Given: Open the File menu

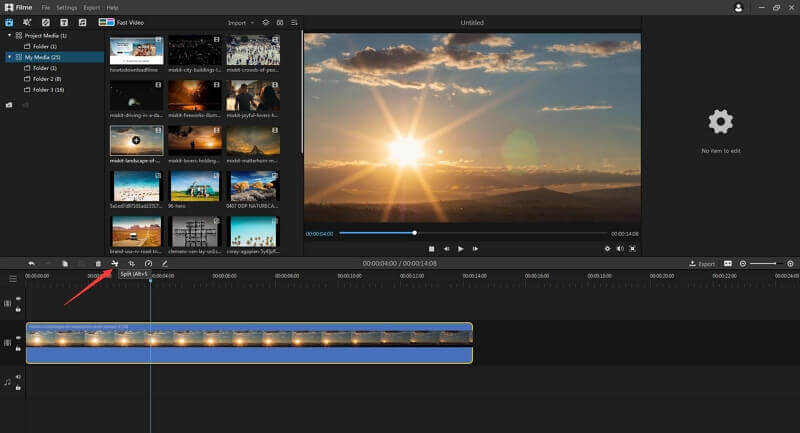Looking at the screenshot, I should pos(46,8).
